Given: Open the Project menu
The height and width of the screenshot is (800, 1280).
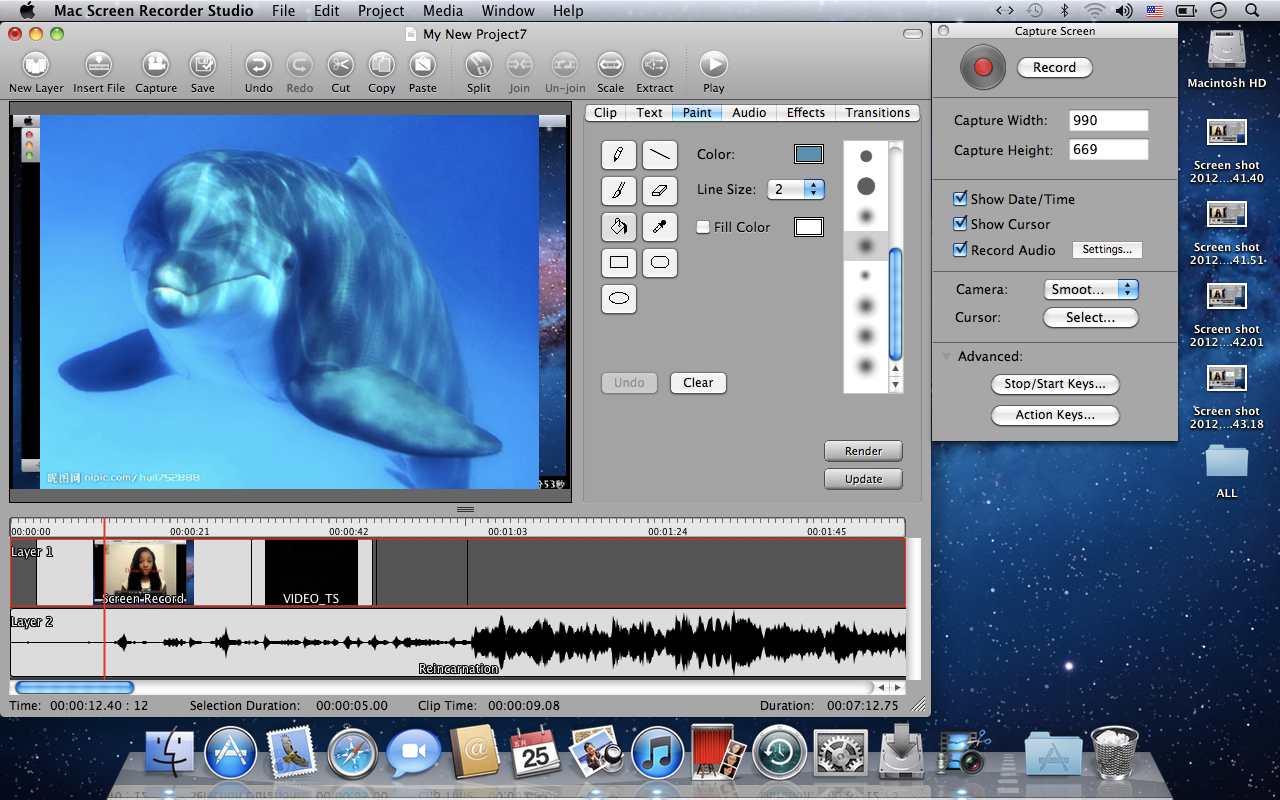Looking at the screenshot, I should [x=380, y=11].
